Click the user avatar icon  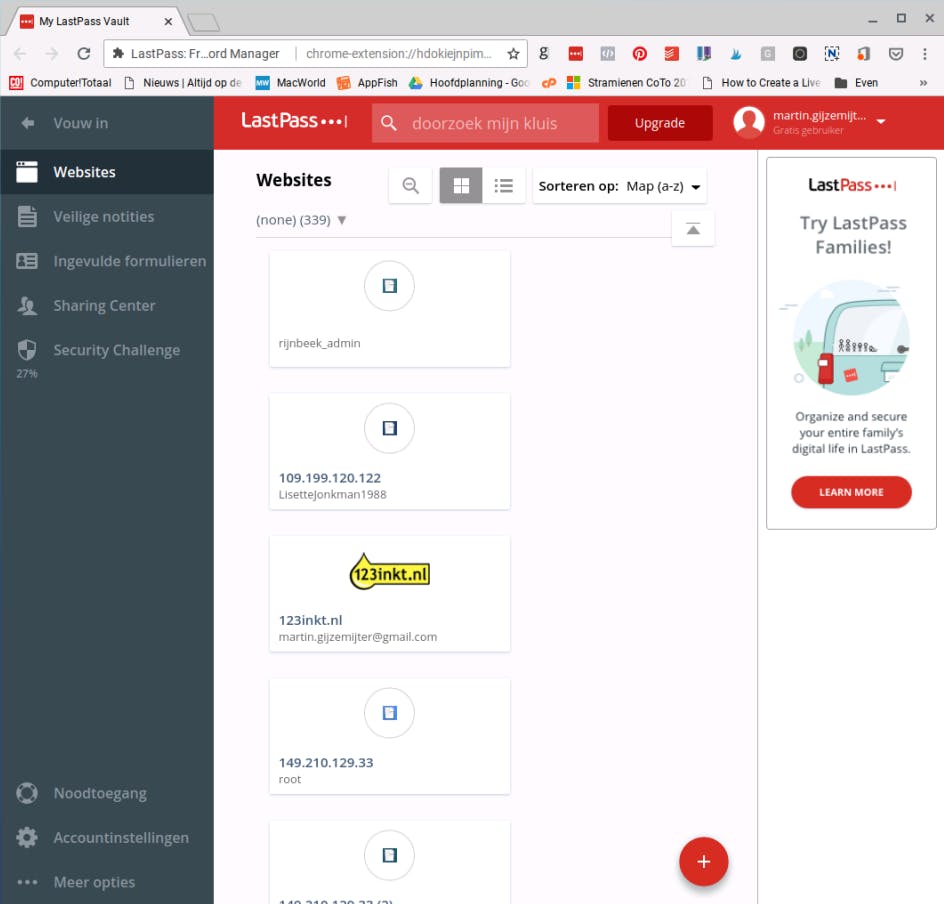(748, 123)
